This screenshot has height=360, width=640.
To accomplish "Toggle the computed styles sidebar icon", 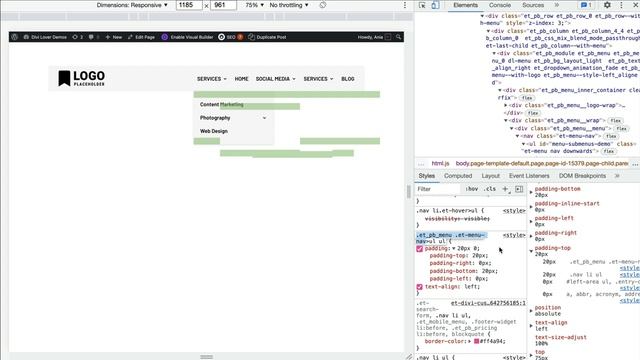I will tap(519, 189).
